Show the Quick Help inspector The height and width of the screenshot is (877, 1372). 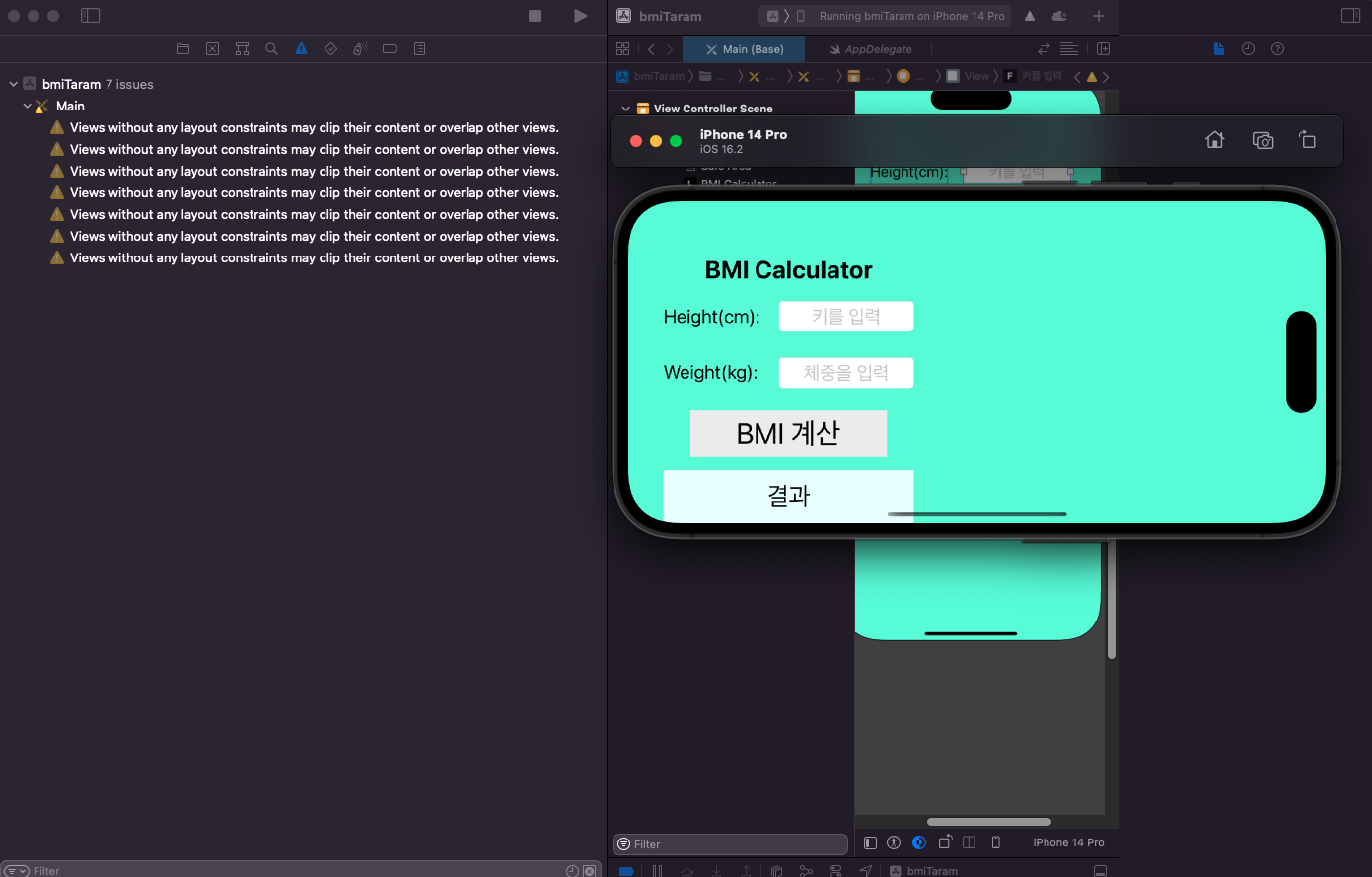tap(1277, 48)
